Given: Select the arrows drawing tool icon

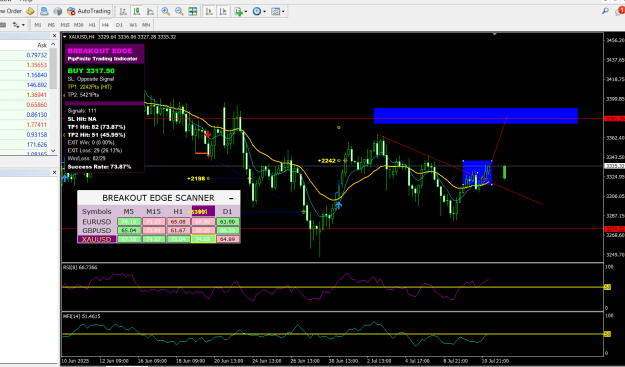Looking at the screenshot, I should pyautogui.click(x=16, y=25).
